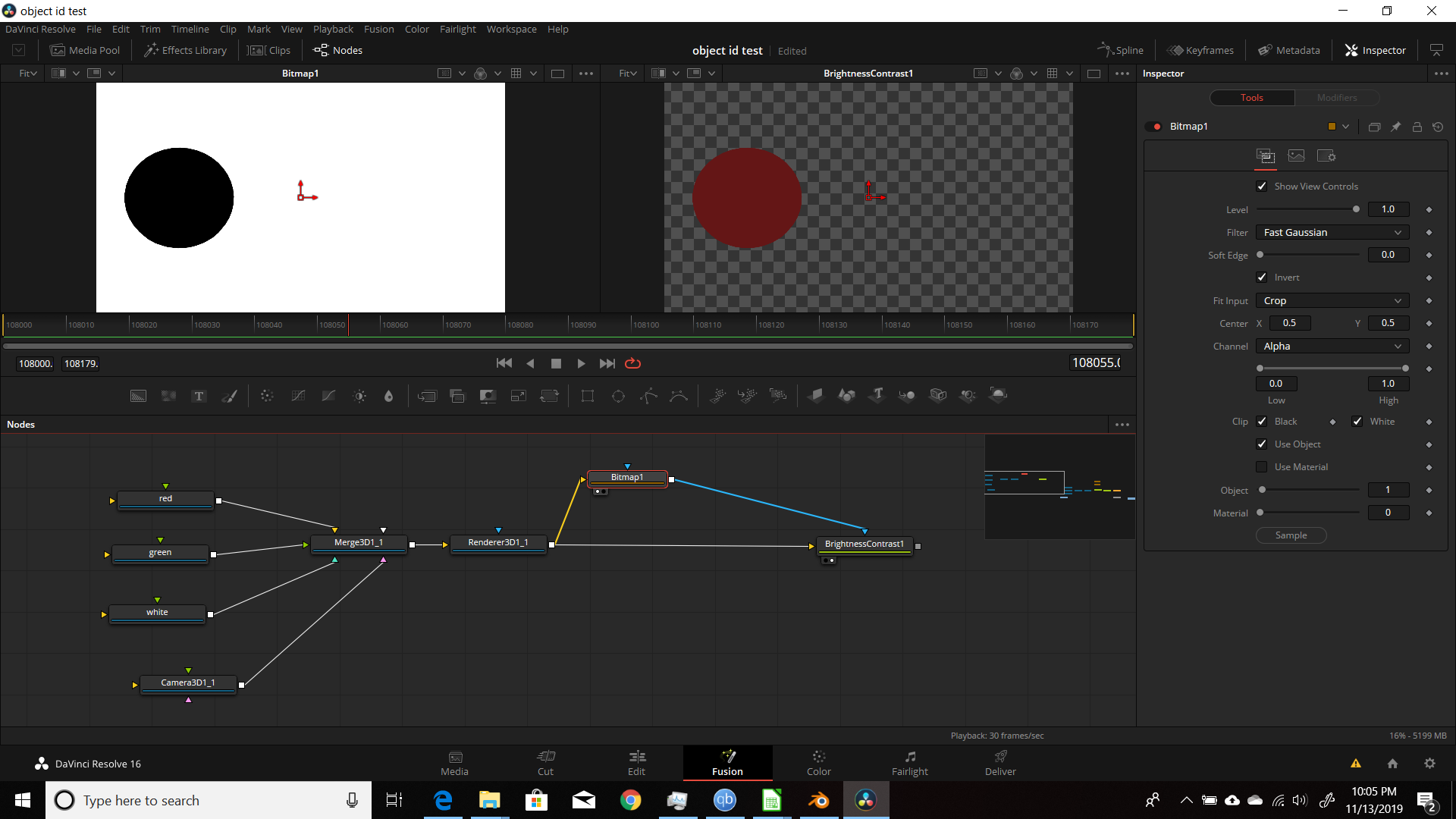Open Bitmap1 Image settings tab icon
Image resolution: width=1456 pixels, height=819 pixels.
click(1296, 155)
